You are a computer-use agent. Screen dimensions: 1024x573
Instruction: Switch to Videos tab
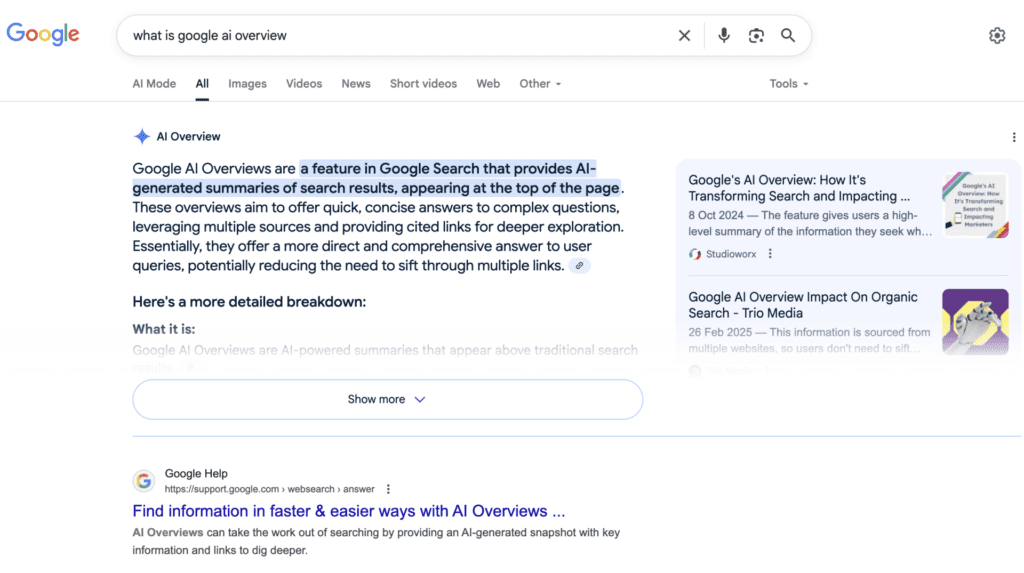pos(304,84)
